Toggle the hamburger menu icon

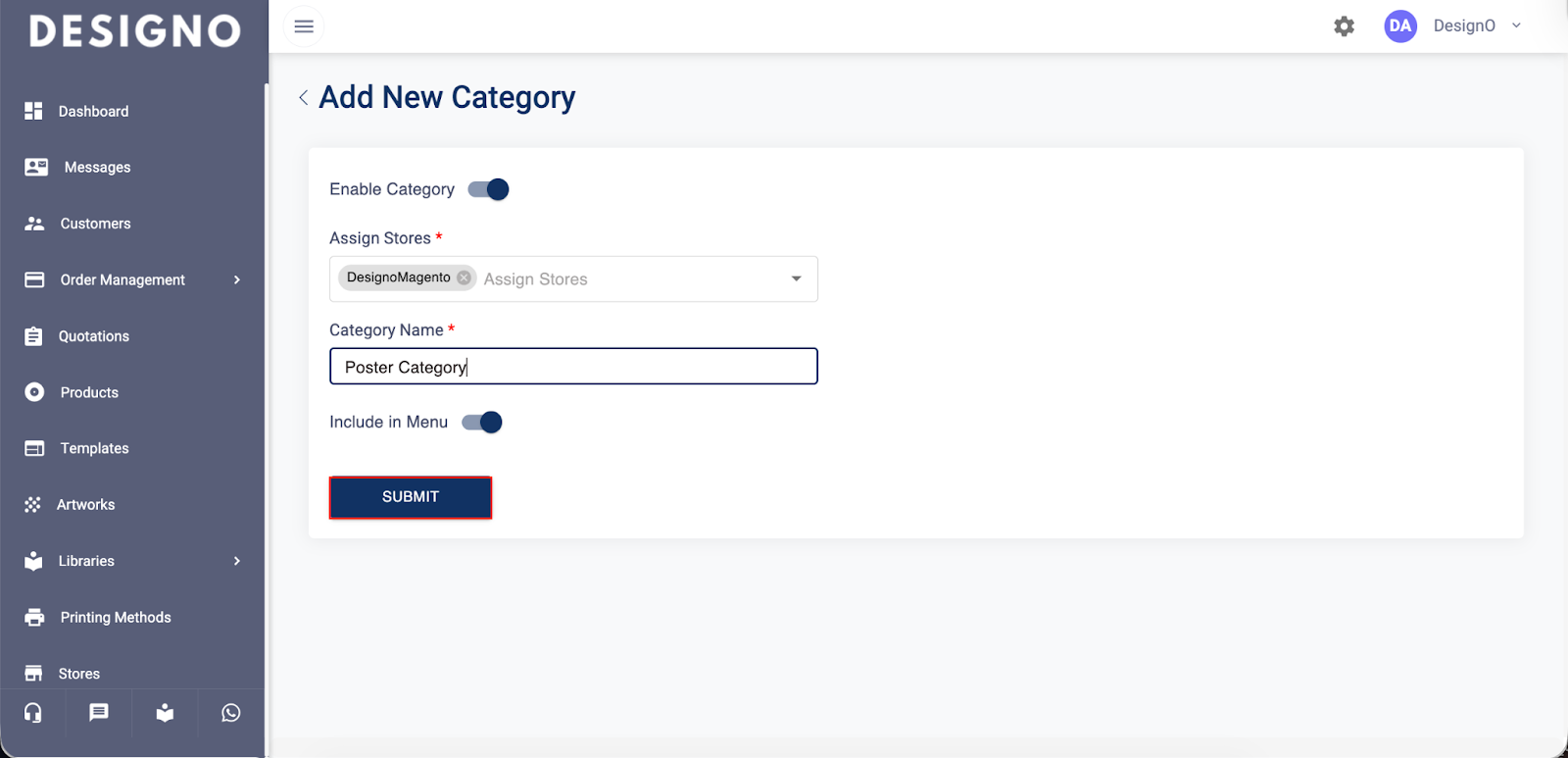[304, 26]
